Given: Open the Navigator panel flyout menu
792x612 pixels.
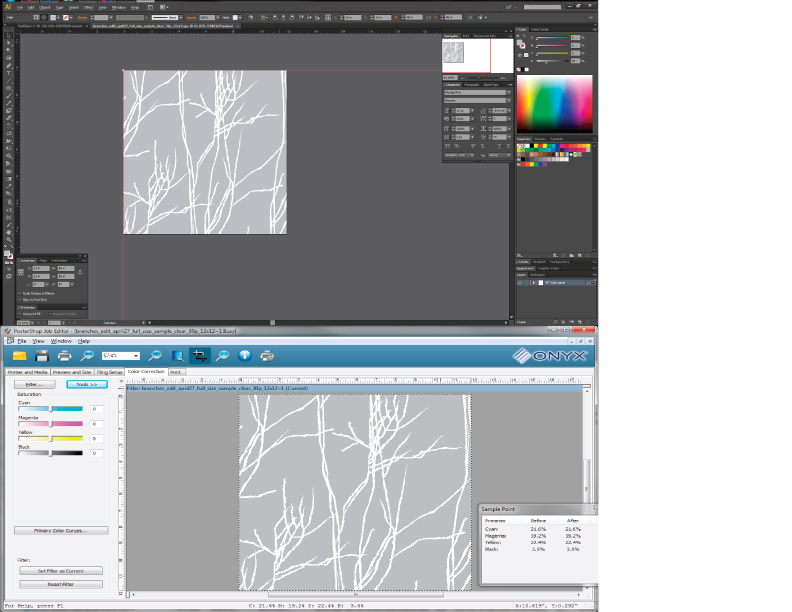Looking at the screenshot, I should click(x=510, y=36).
